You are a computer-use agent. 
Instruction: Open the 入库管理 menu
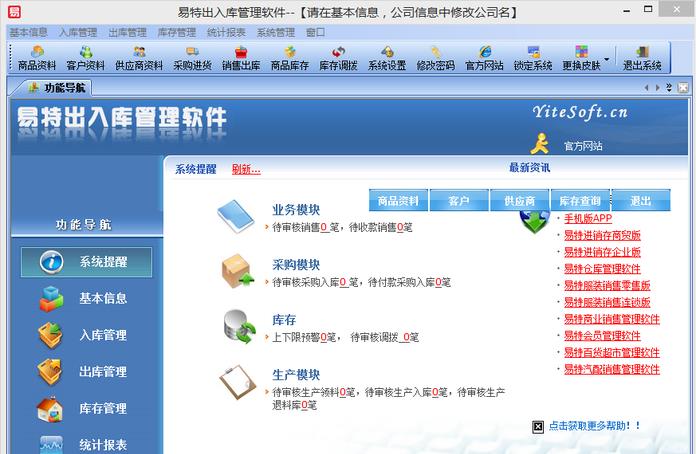pos(78,32)
